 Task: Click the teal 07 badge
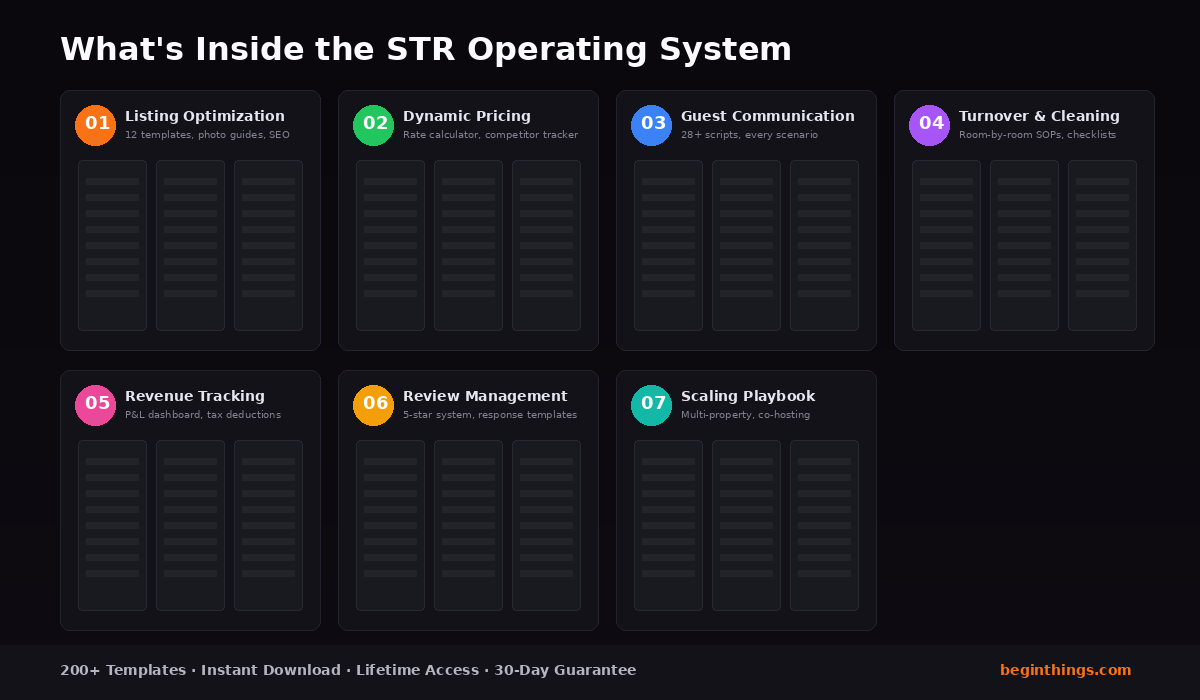[651, 405]
